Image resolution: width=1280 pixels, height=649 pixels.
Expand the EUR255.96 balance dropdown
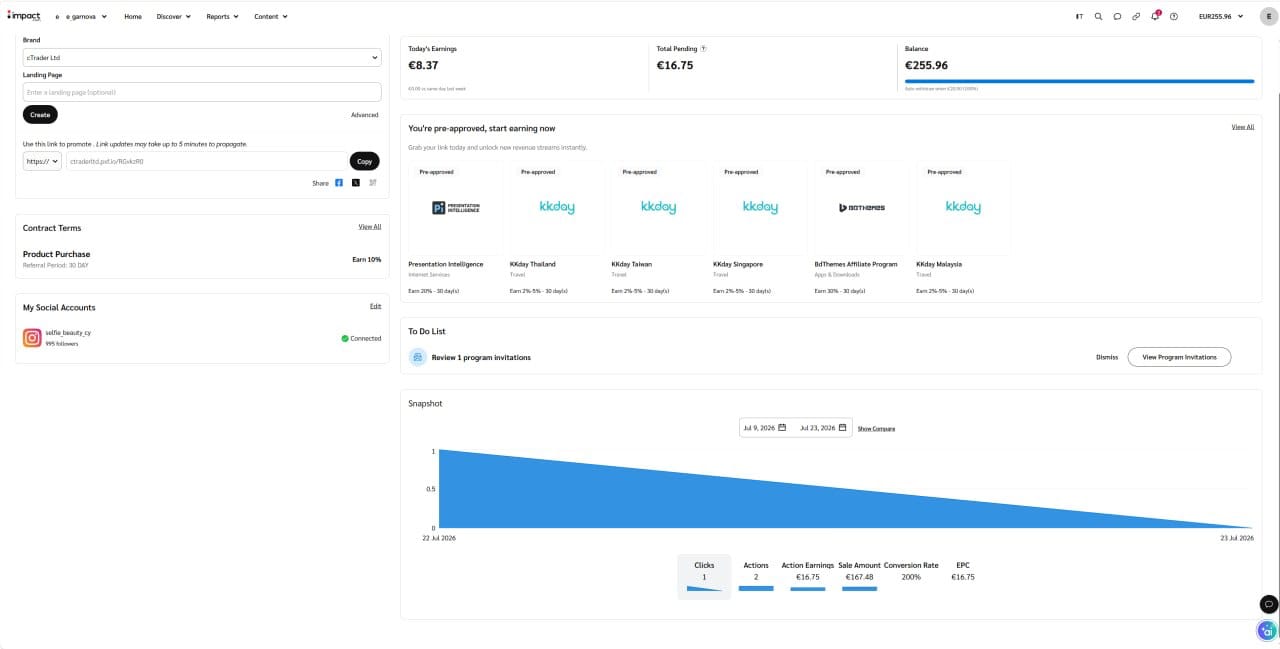1220,16
